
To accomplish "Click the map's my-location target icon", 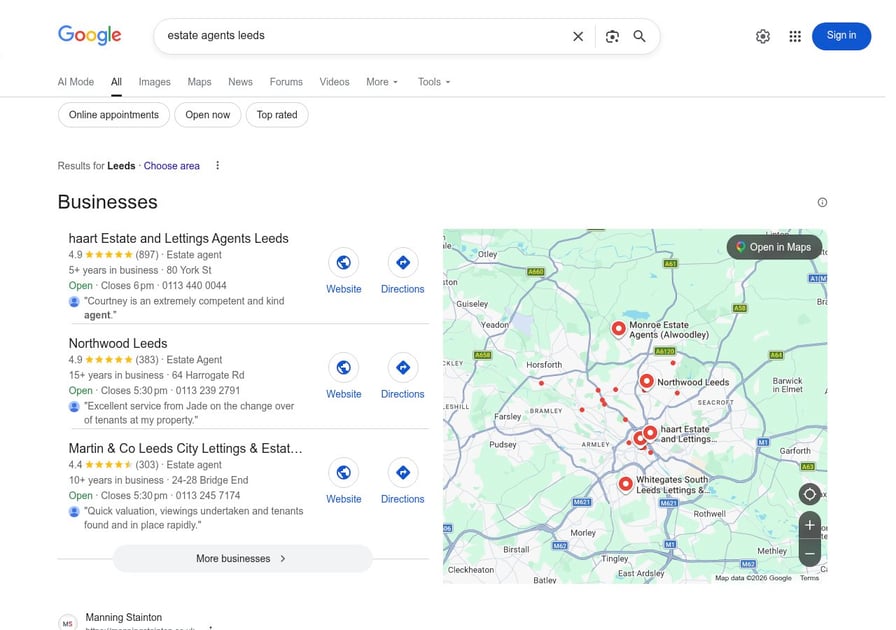I will (x=810, y=494).
